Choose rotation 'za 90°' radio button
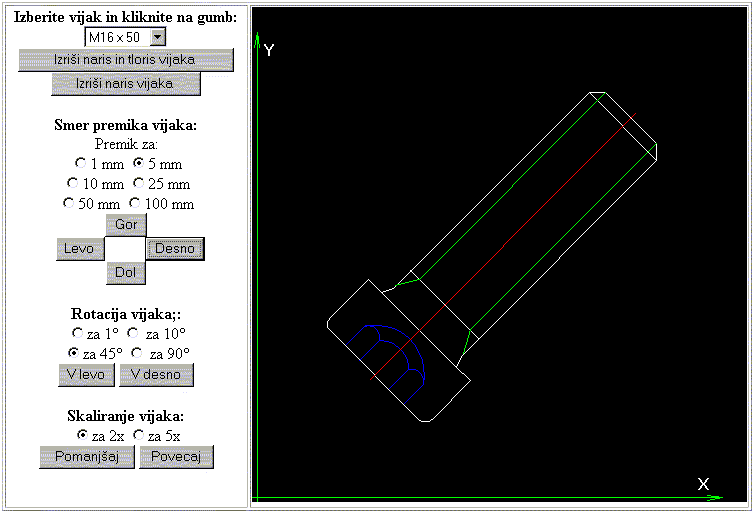Viewport: 754px width, 514px height. click(x=137, y=353)
